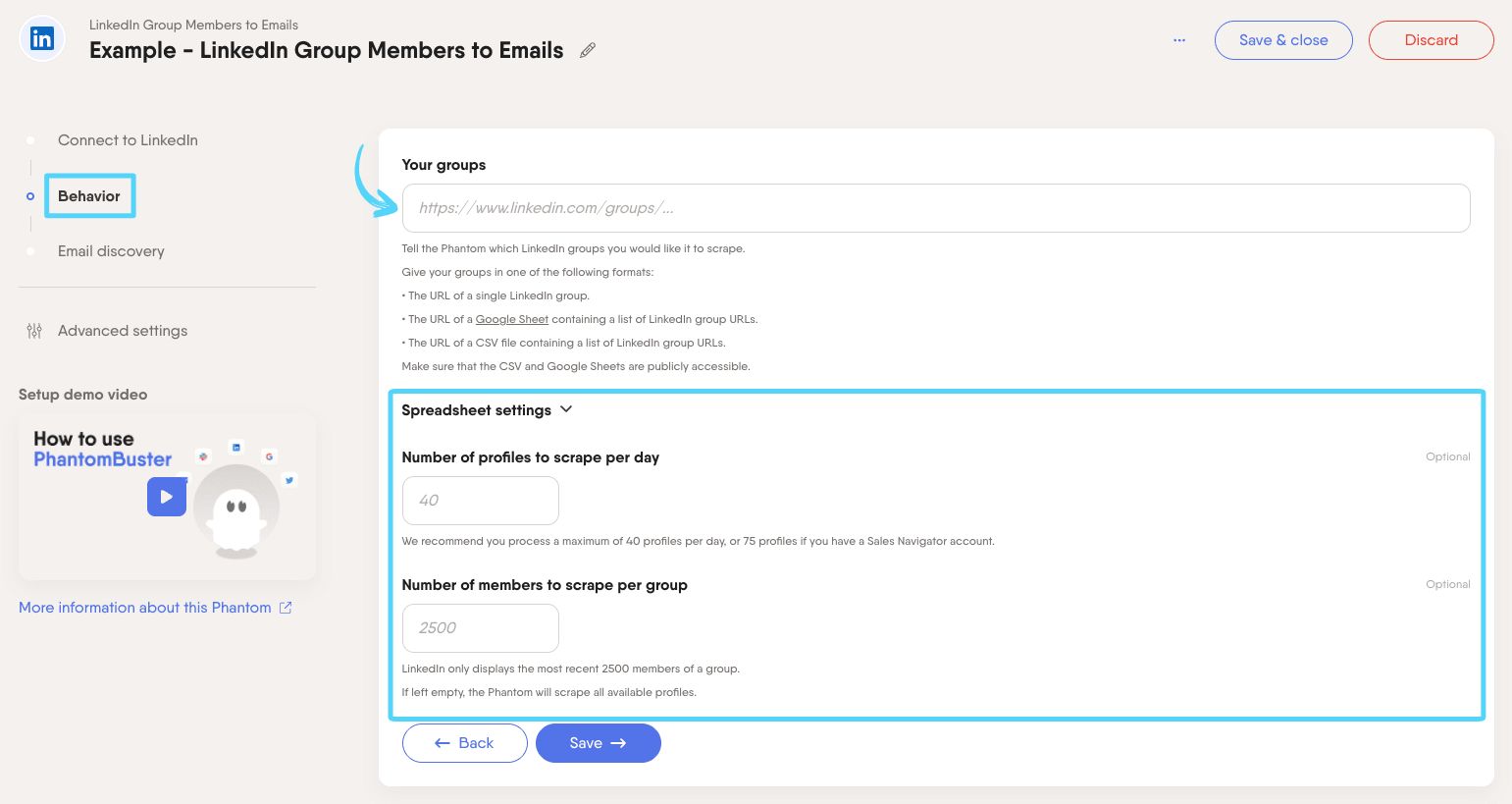Click the Google icon in the video thumbnail
The width and height of the screenshot is (1512, 804).
(269, 456)
